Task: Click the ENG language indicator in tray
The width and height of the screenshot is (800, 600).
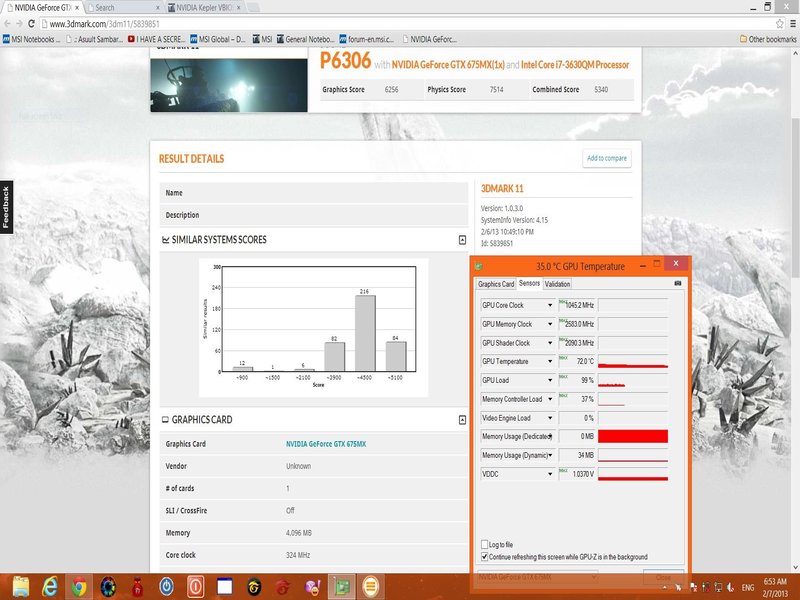Action: pos(748,588)
